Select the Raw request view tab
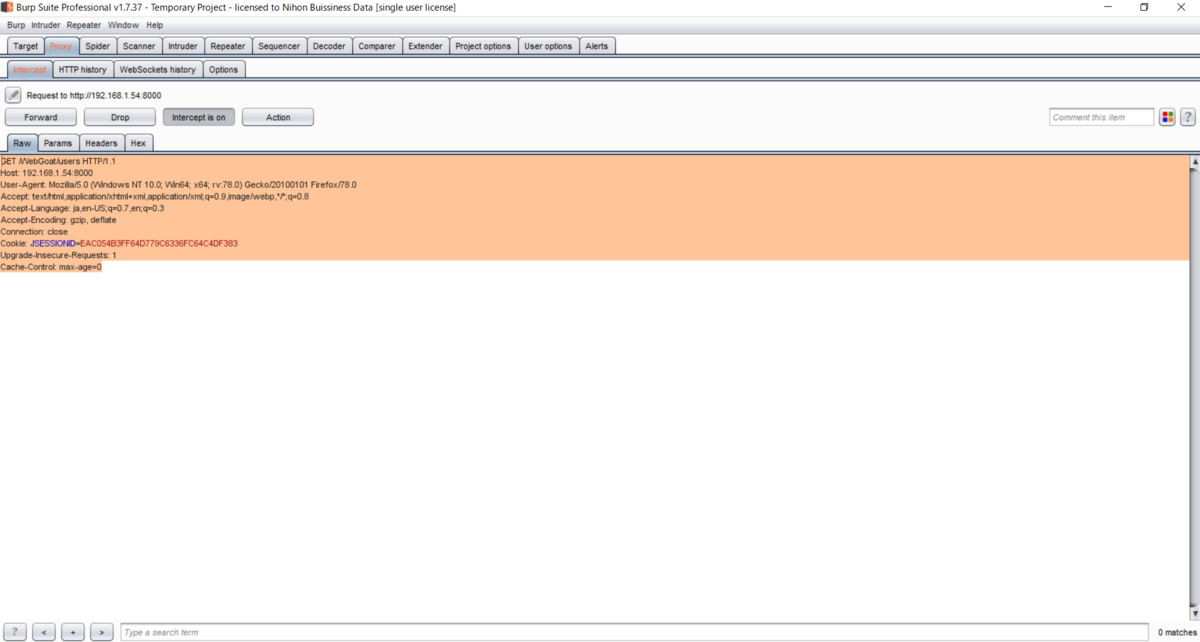The image size is (1200, 642). (22, 143)
